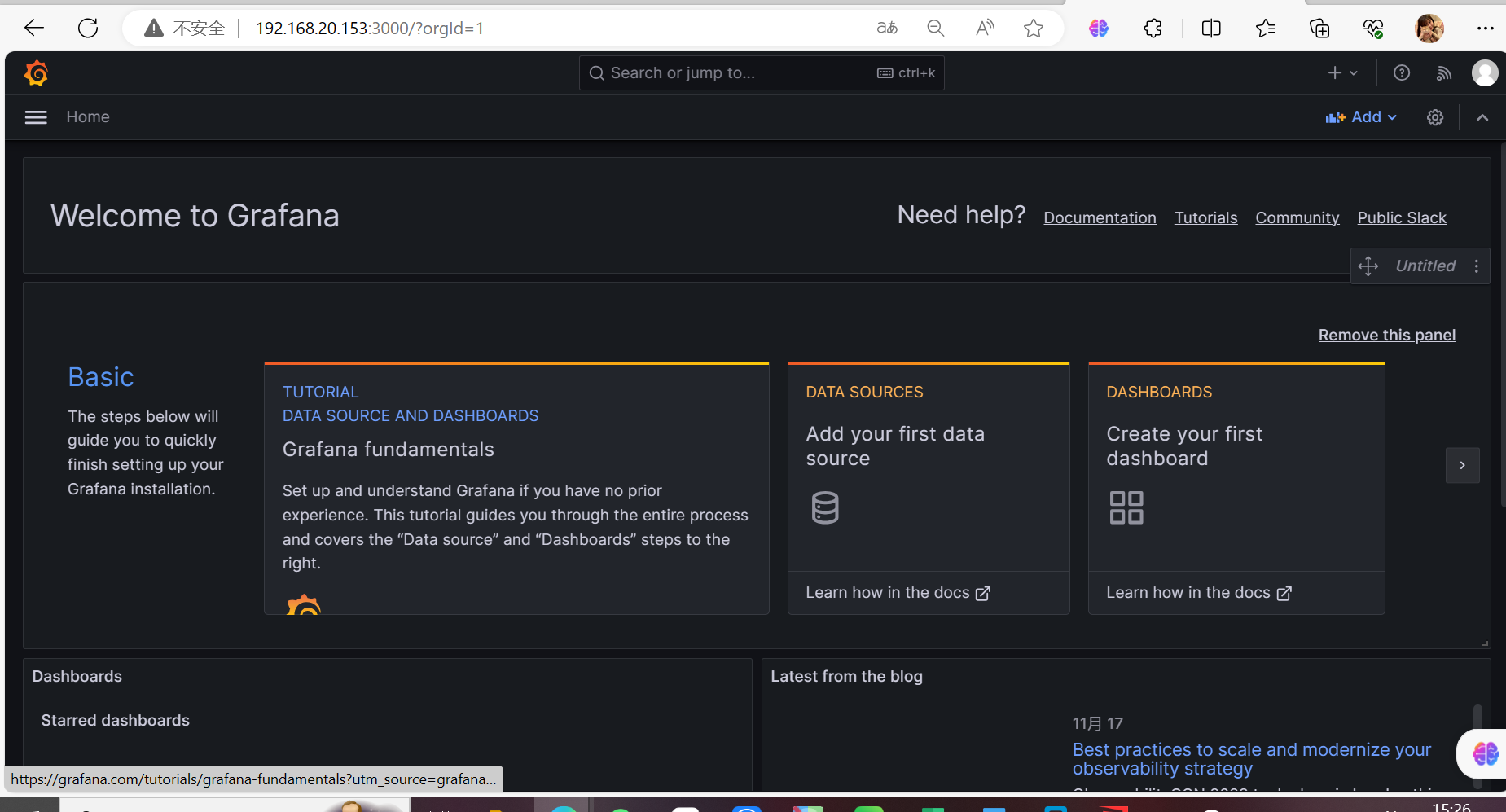Open Learn how in docs for data sources
This screenshot has width=1506, height=812.
[x=898, y=593]
